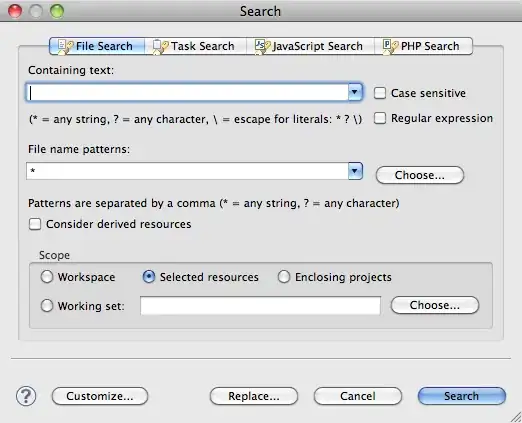
Task: Click the JavaScript Search tab icon
Action: click(x=263, y=46)
